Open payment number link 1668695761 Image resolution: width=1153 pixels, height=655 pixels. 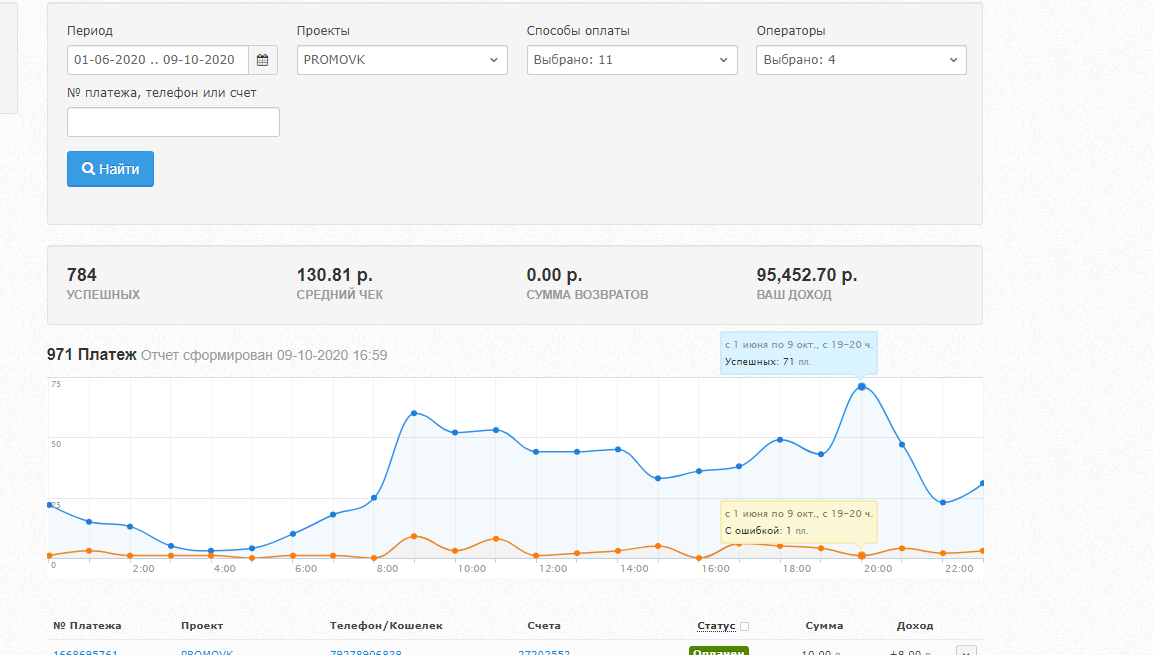pyautogui.click(x=86, y=652)
